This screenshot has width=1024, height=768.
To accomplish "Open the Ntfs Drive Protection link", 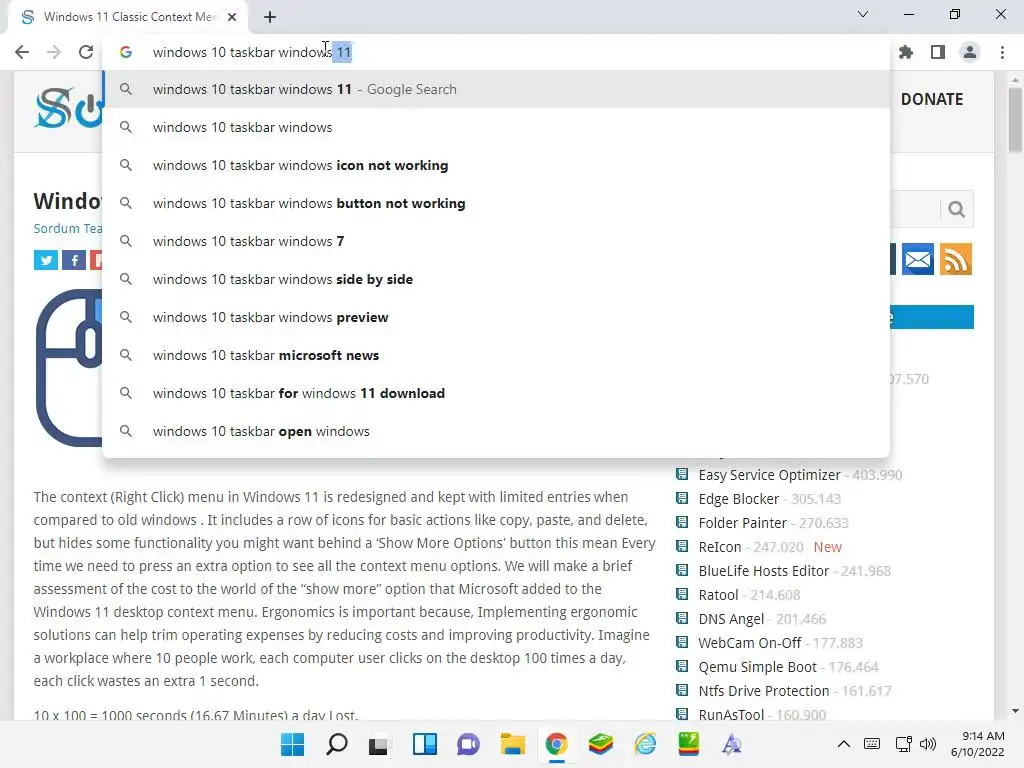I will (x=763, y=691).
